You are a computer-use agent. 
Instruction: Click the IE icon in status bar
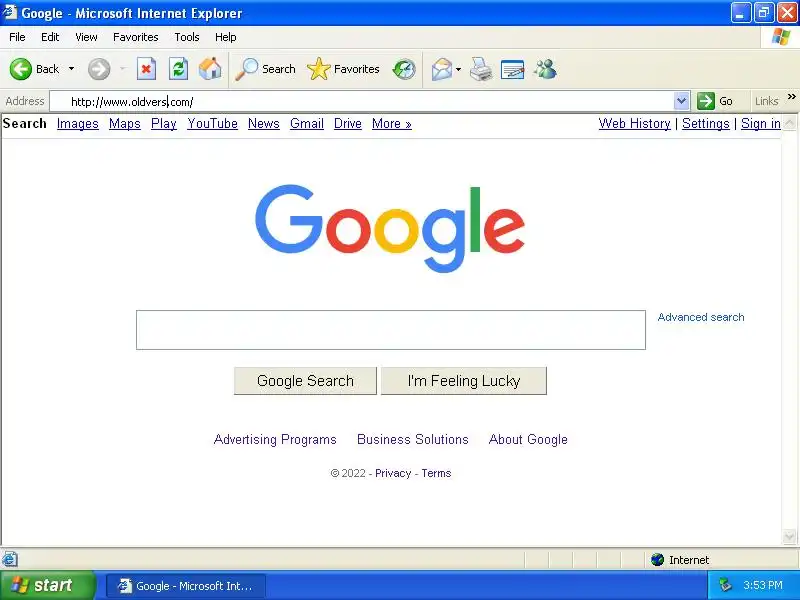pos(10,560)
